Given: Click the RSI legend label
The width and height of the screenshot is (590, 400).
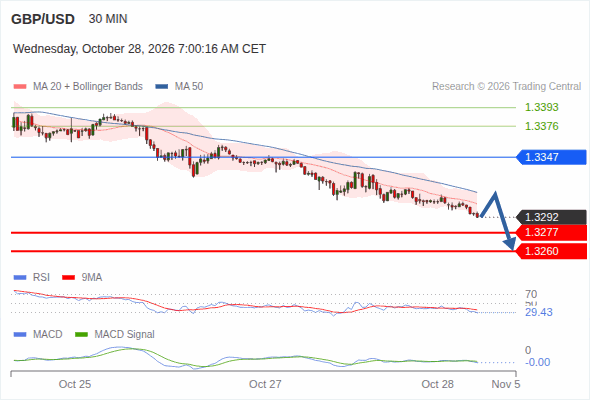Looking at the screenshot, I should coord(41,277).
